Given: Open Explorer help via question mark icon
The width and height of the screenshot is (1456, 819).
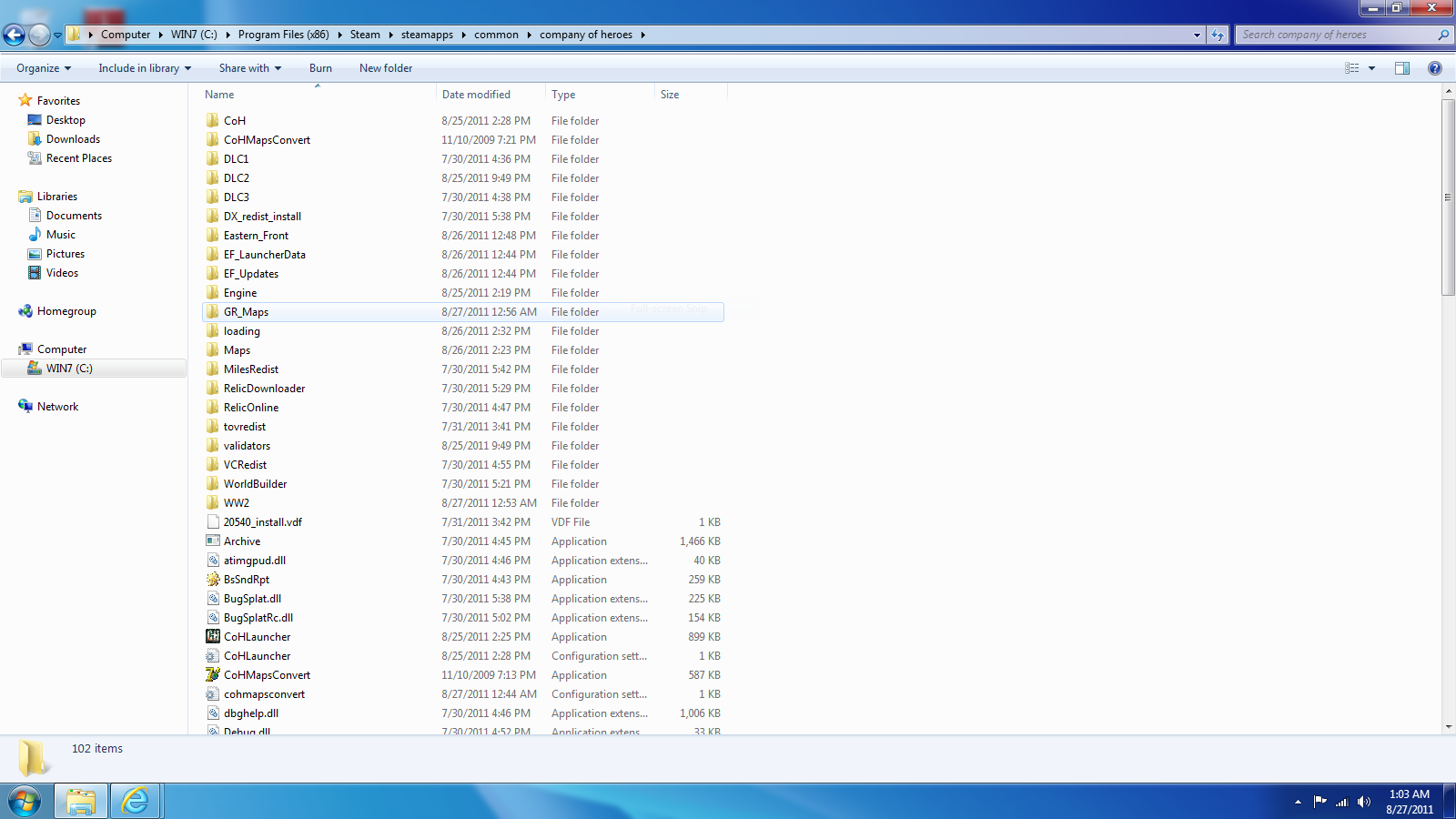Looking at the screenshot, I should (1435, 68).
